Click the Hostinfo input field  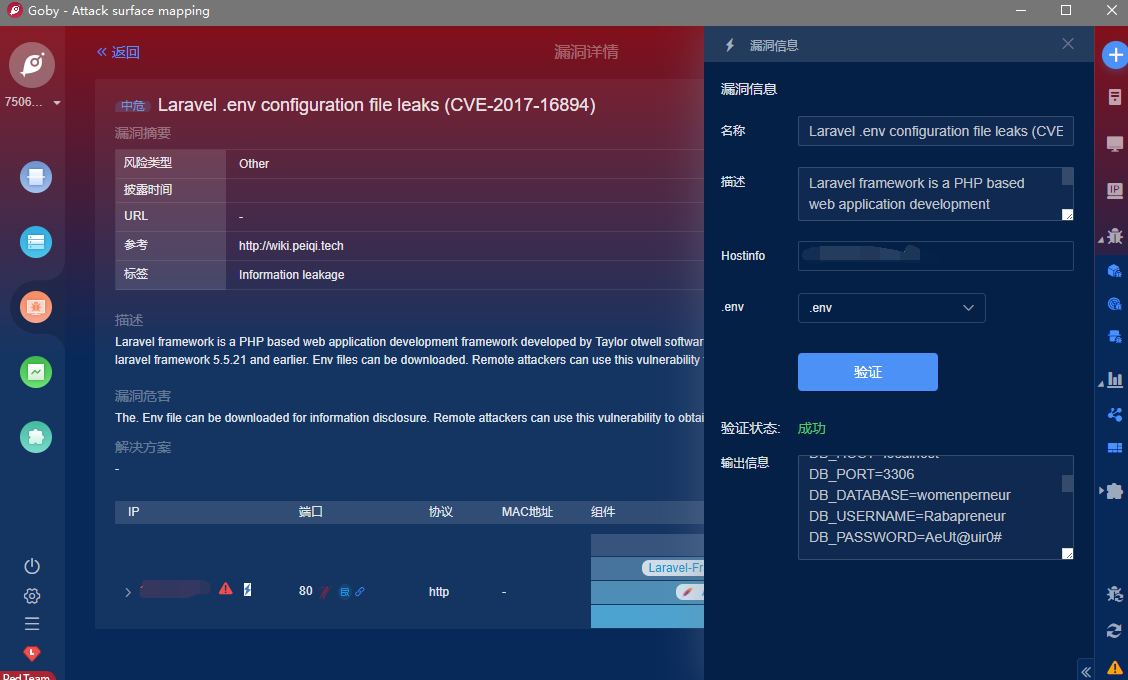tap(935, 256)
